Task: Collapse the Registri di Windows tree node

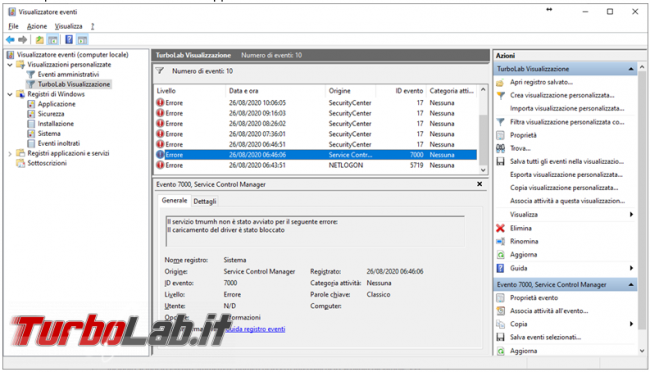Action: coord(10,94)
